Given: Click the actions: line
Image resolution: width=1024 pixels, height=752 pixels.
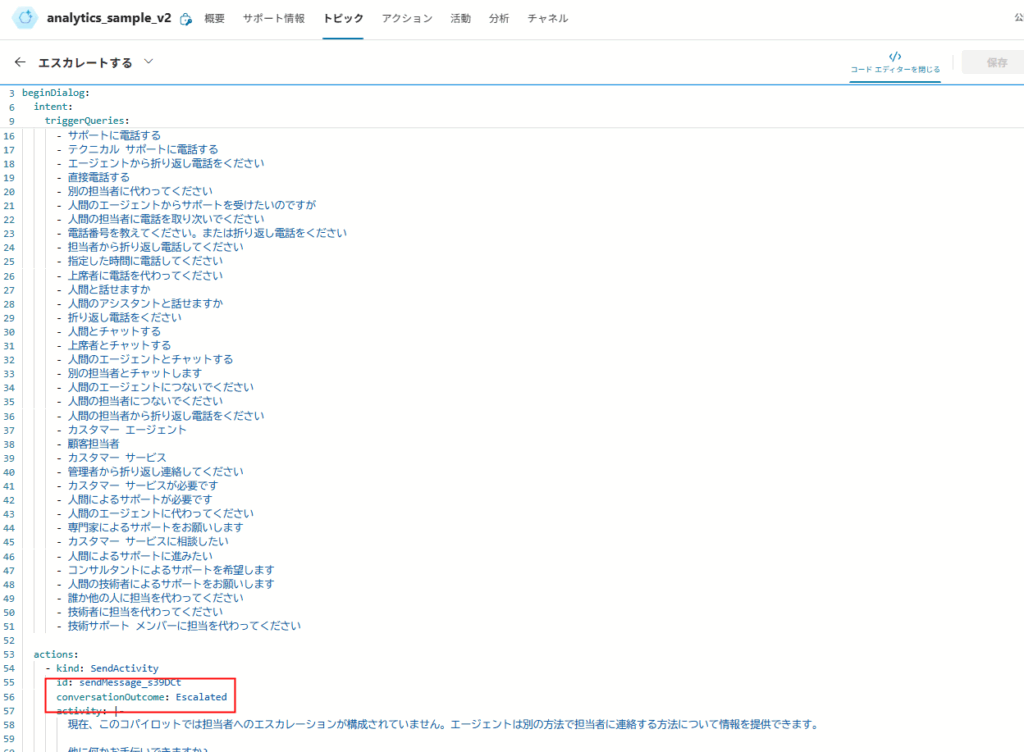Looking at the screenshot, I should pyautogui.click(x=56, y=654).
